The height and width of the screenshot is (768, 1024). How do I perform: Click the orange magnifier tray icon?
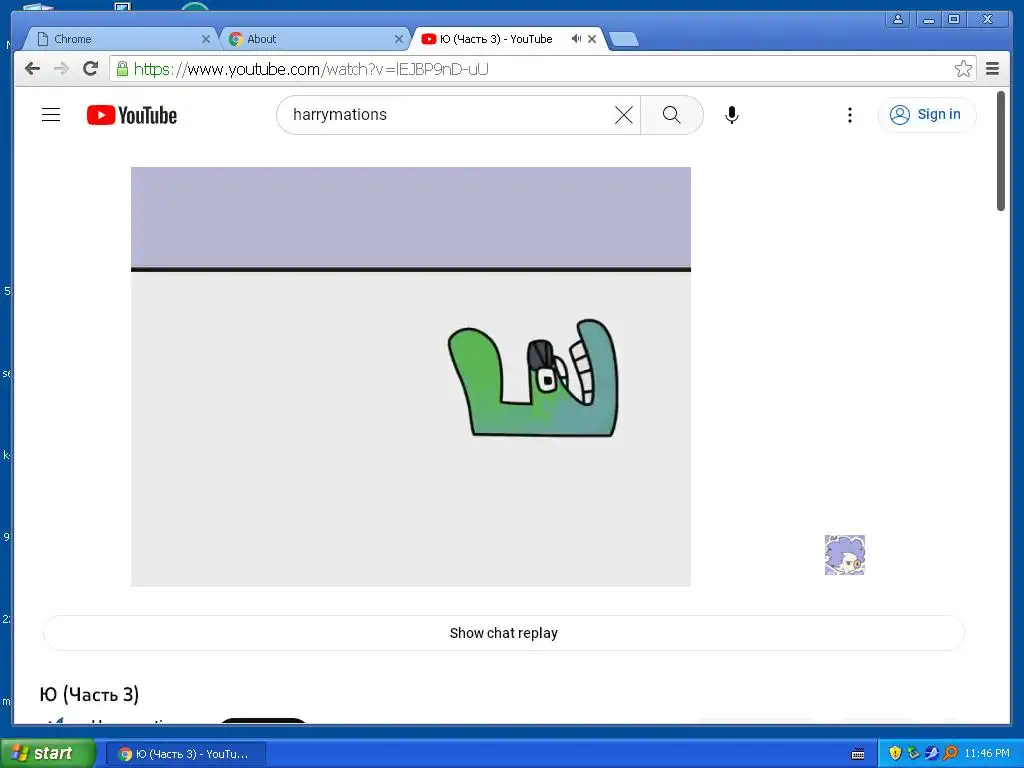coord(950,754)
